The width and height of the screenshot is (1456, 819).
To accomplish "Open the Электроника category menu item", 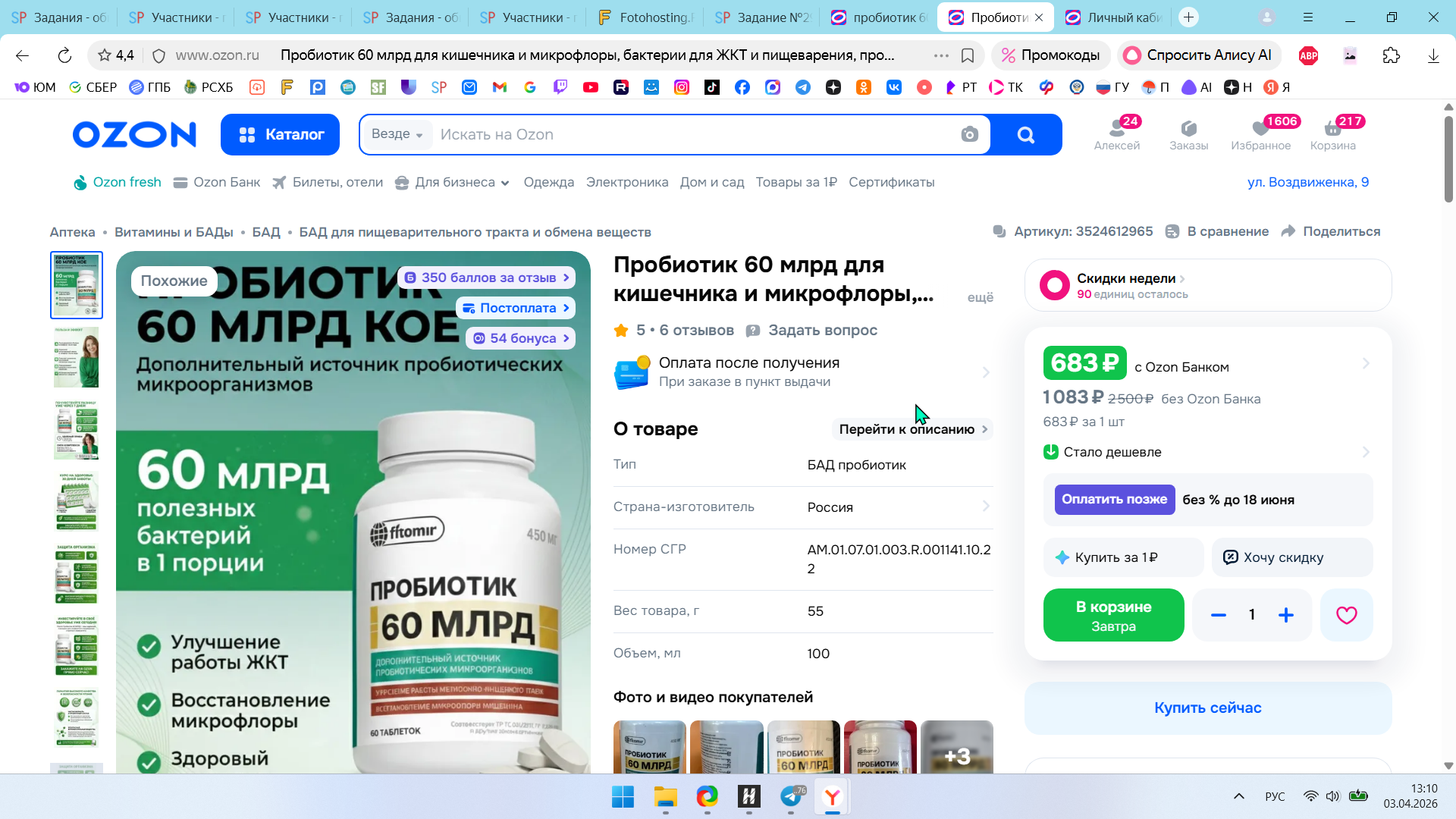I will 626,182.
